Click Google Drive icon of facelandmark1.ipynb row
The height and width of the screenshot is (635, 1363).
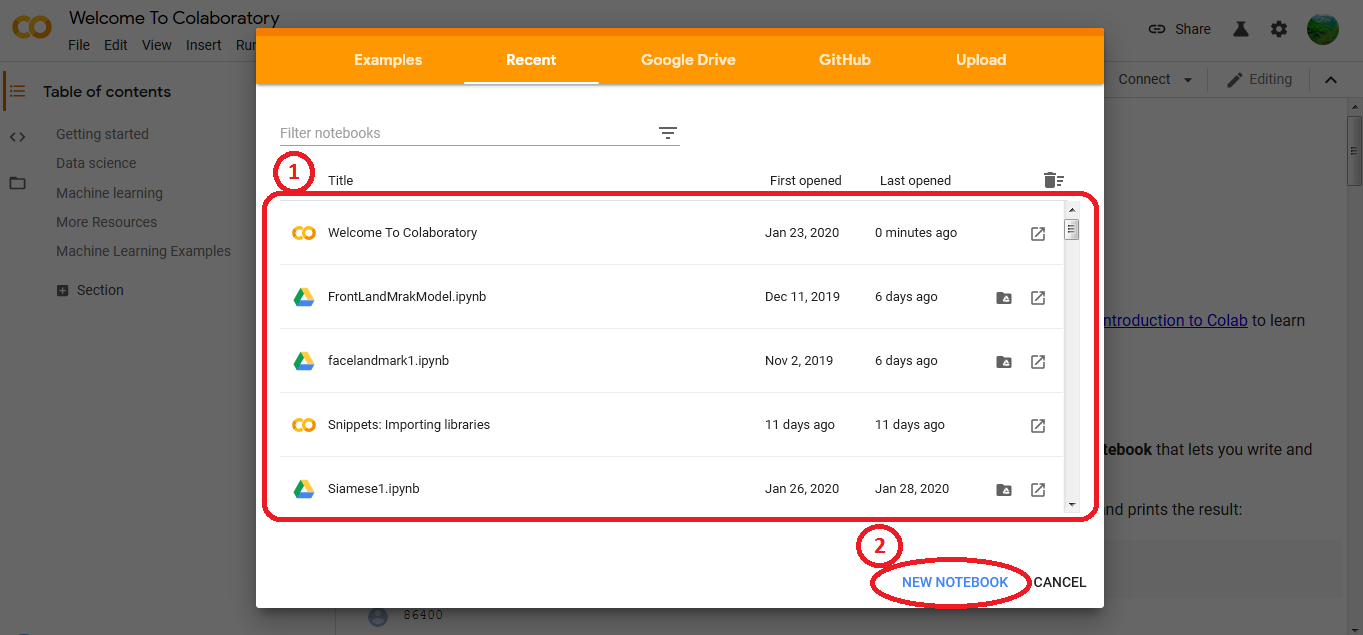[304, 361]
